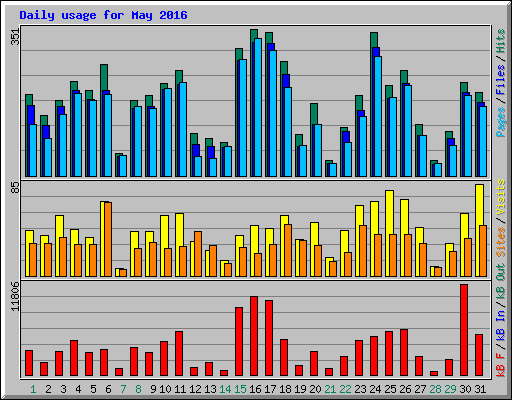Select green day 15 label
Screen dimensions: 512x400
(240, 389)
